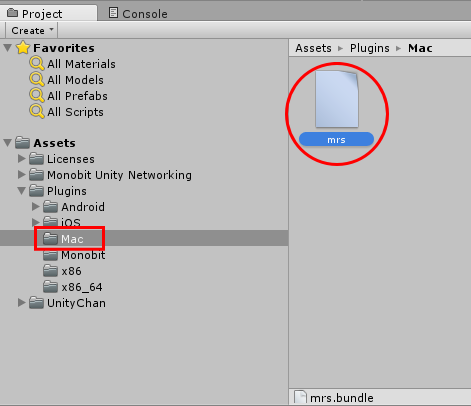Click the Project tab
The height and width of the screenshot is (406, 471).
point(35,14)
